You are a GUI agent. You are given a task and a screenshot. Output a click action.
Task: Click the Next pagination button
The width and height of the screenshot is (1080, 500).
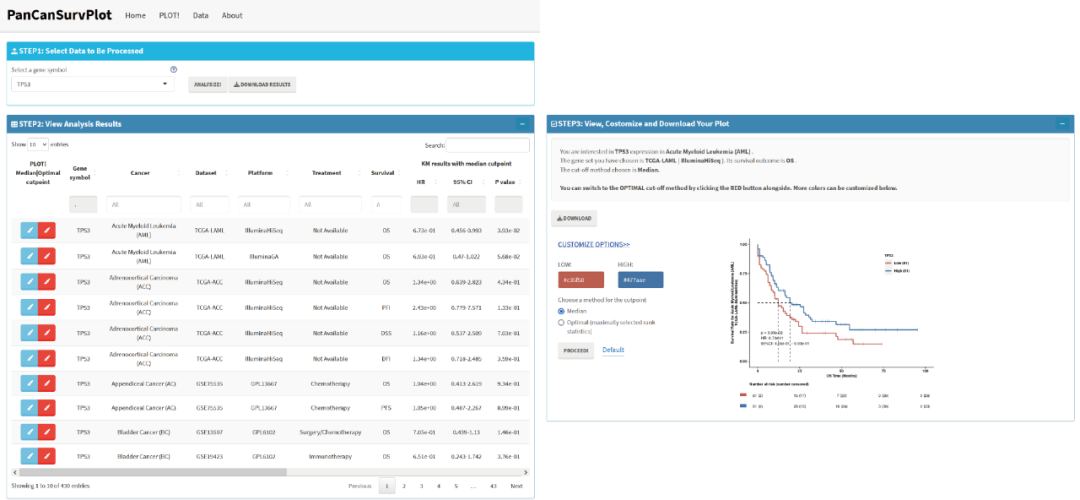tap(517, 486)
